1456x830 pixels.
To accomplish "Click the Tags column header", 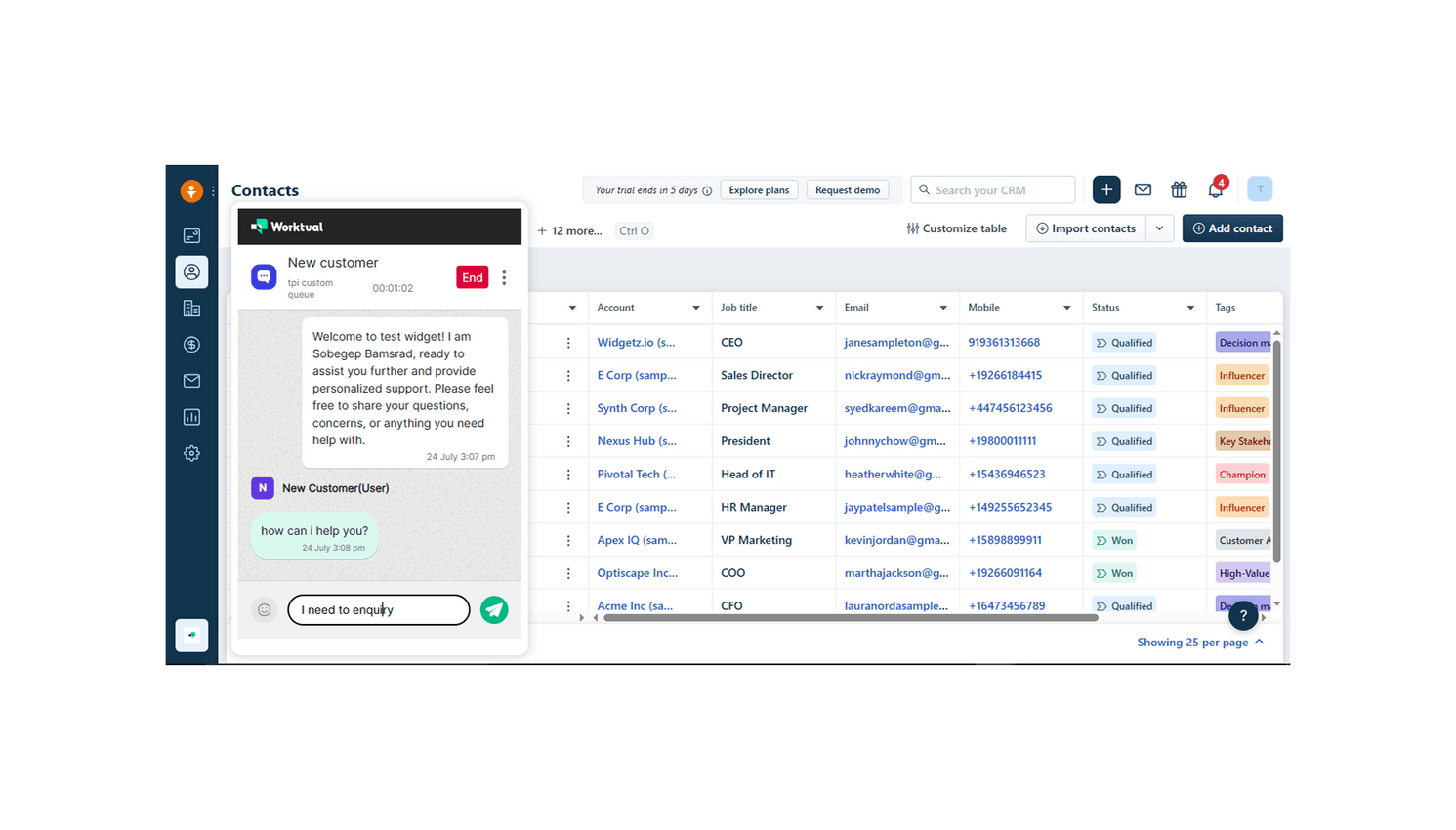I will (1225, 308).
